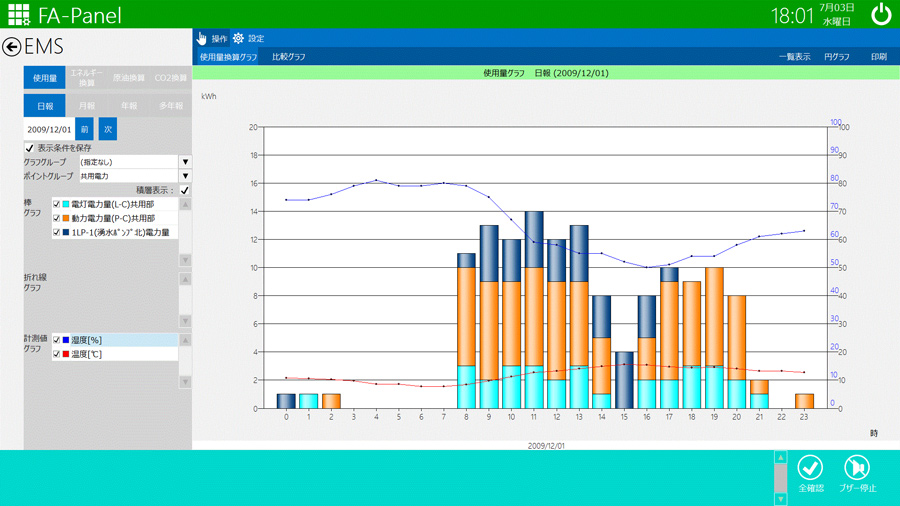This screenshot has height=506, width=900.
Task: Open ポイントグループ dropdown arrow
Action: pos(185,176)
